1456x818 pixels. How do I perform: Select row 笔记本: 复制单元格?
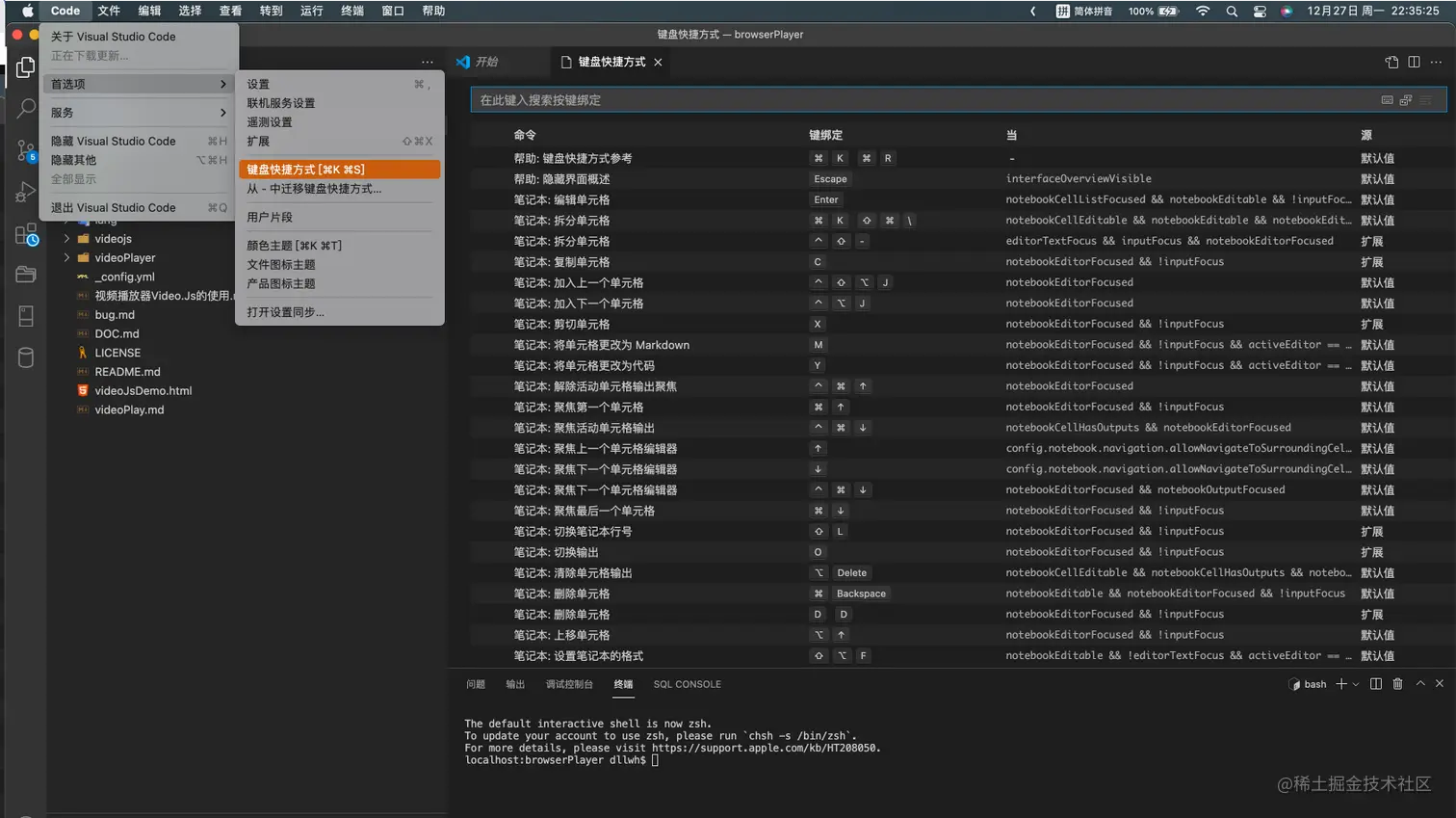click(x=959, y=262)
